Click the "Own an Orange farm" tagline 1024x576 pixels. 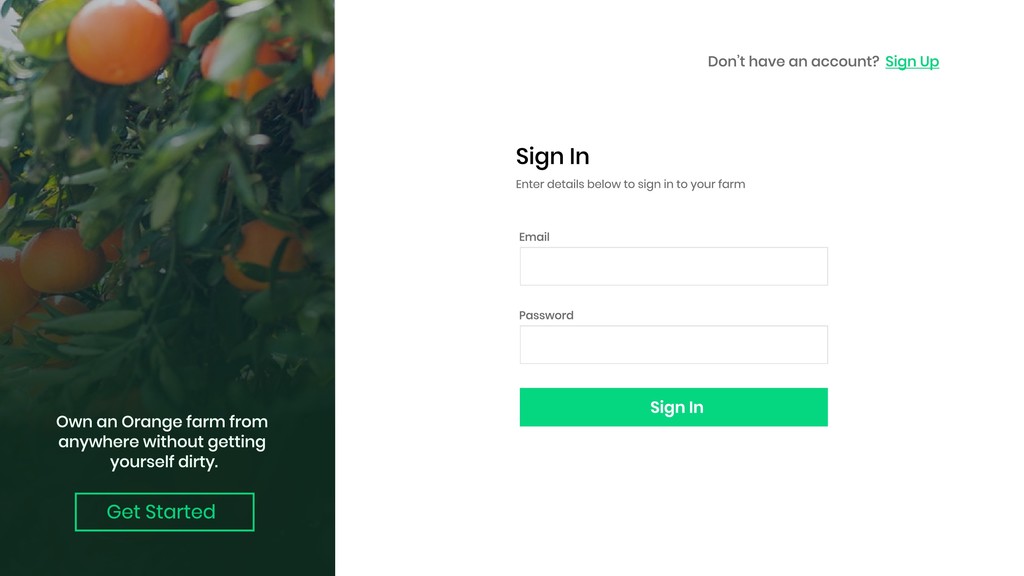tap(163, 441)
